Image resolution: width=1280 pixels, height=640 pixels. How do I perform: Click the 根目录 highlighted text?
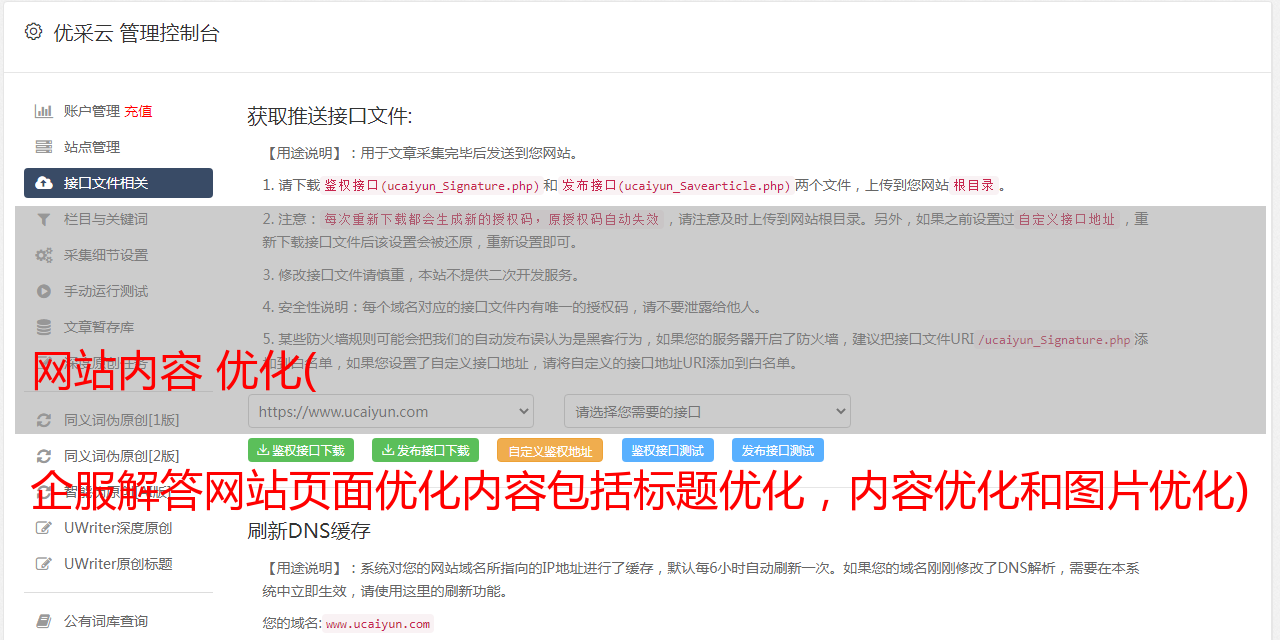click(973, 185)
